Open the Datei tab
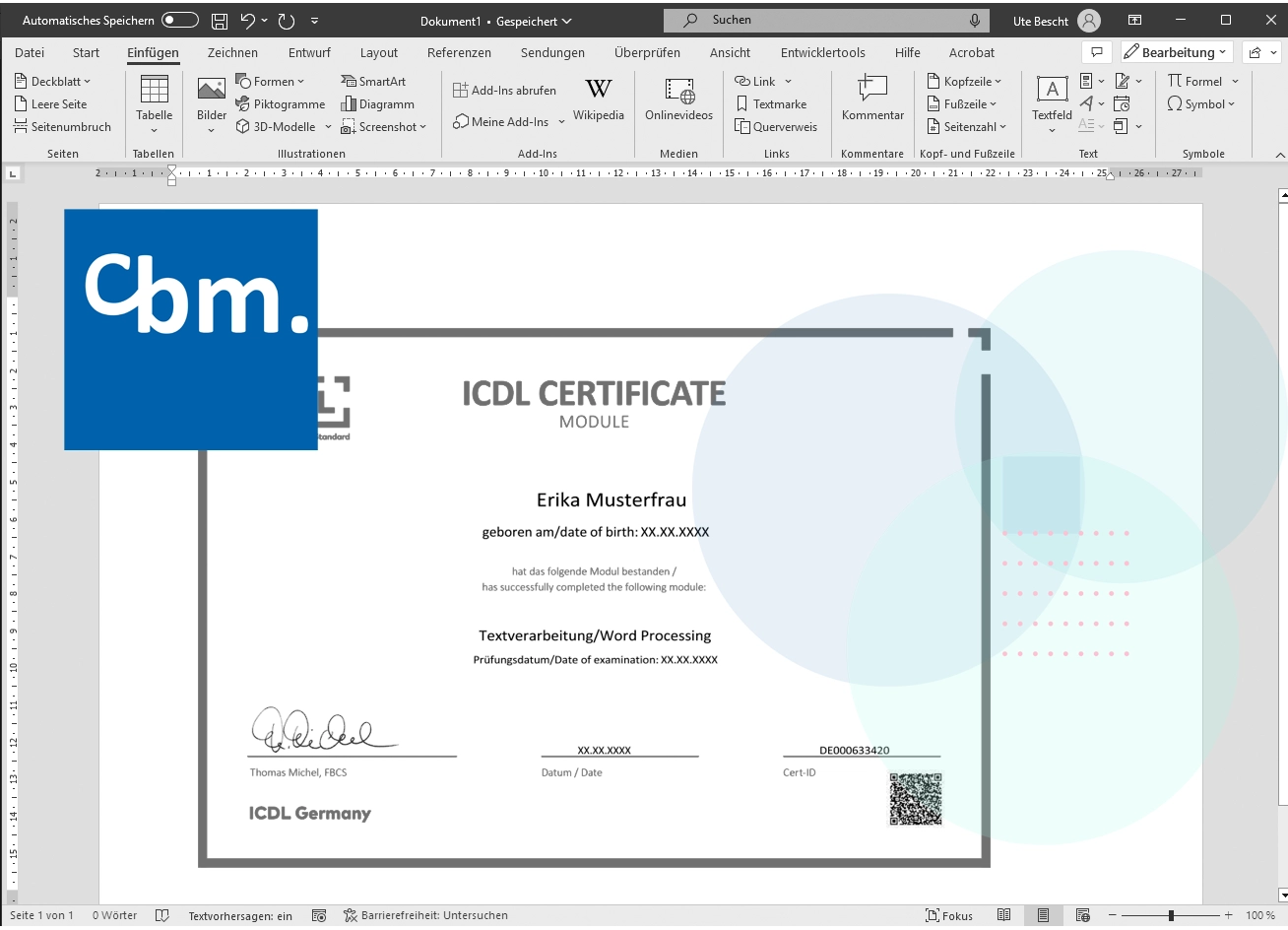The image size is (1288, 930). tap(30, 53)
